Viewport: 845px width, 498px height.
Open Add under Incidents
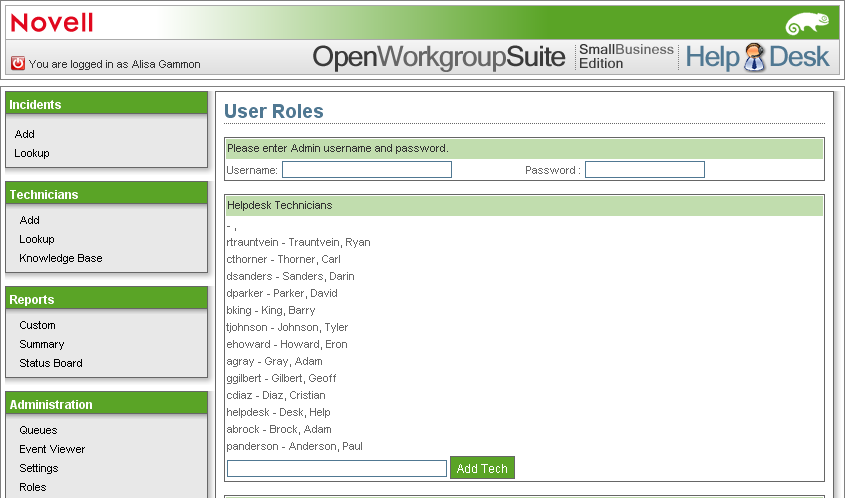(24, 134)
